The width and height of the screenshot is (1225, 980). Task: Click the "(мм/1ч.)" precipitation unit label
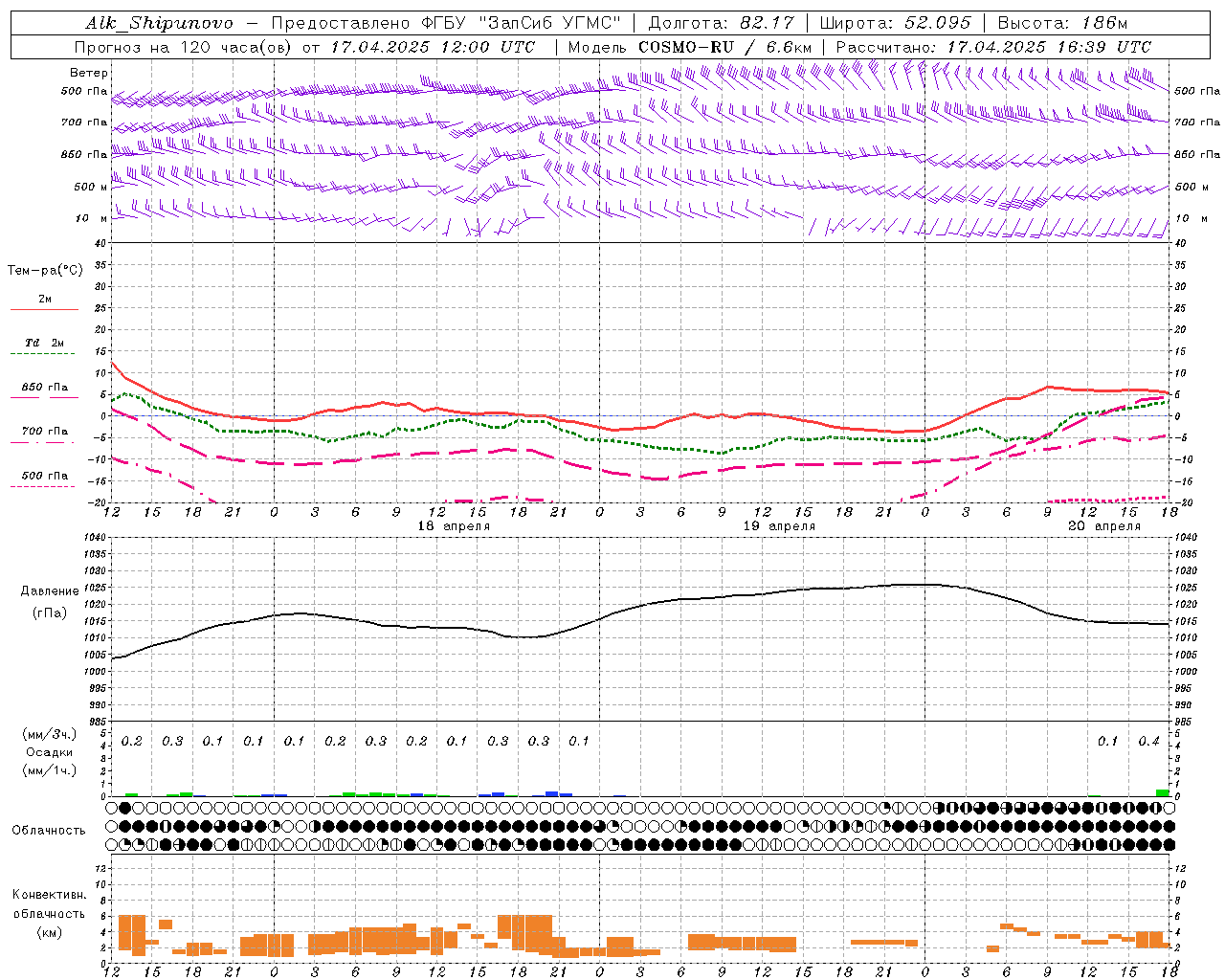(50, 770)
